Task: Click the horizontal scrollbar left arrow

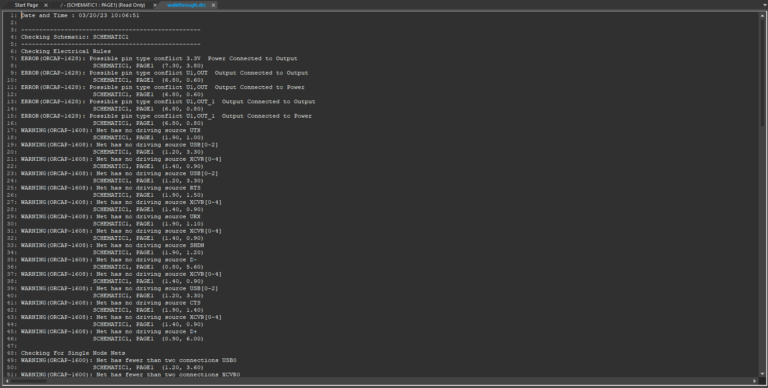Action: (7, 381)
